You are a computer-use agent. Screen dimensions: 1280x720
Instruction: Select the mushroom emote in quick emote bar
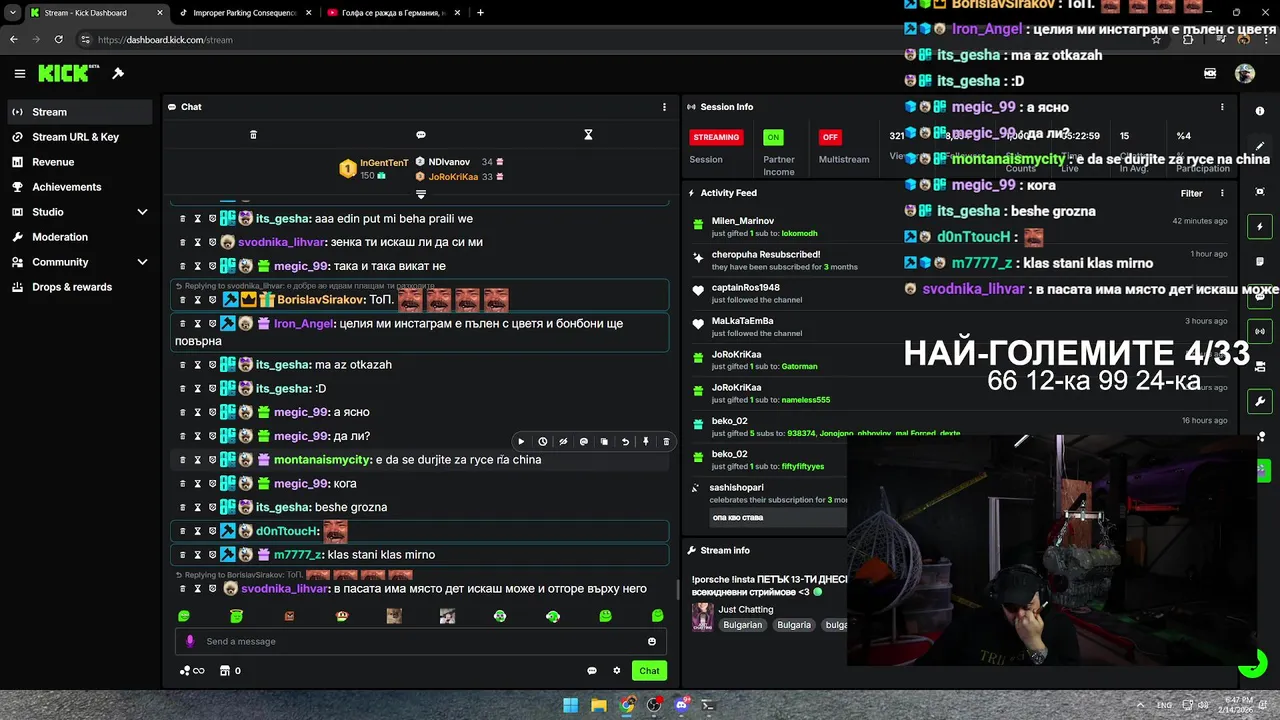tap(342, 616)
